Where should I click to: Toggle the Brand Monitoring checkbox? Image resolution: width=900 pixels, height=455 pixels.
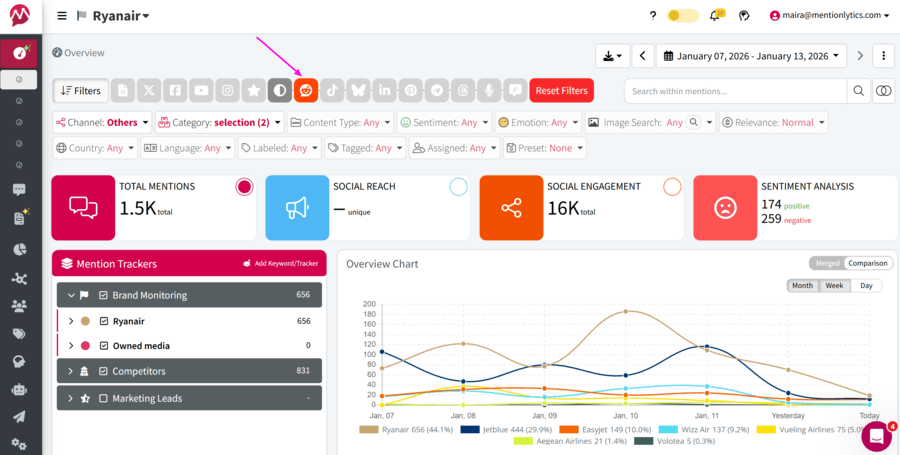pos(103,295)
